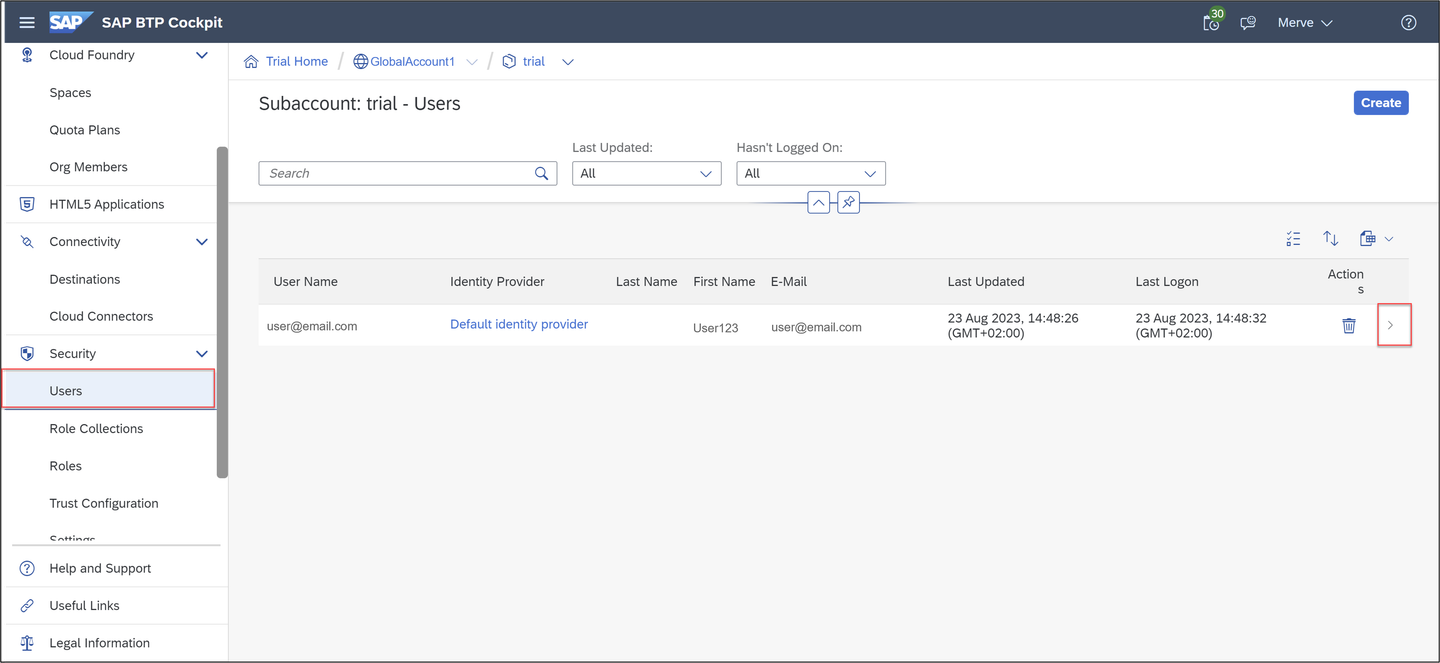1440x663 pixels.
Task: Click the Connectivity sidebar icon
Action: (27, 242)
